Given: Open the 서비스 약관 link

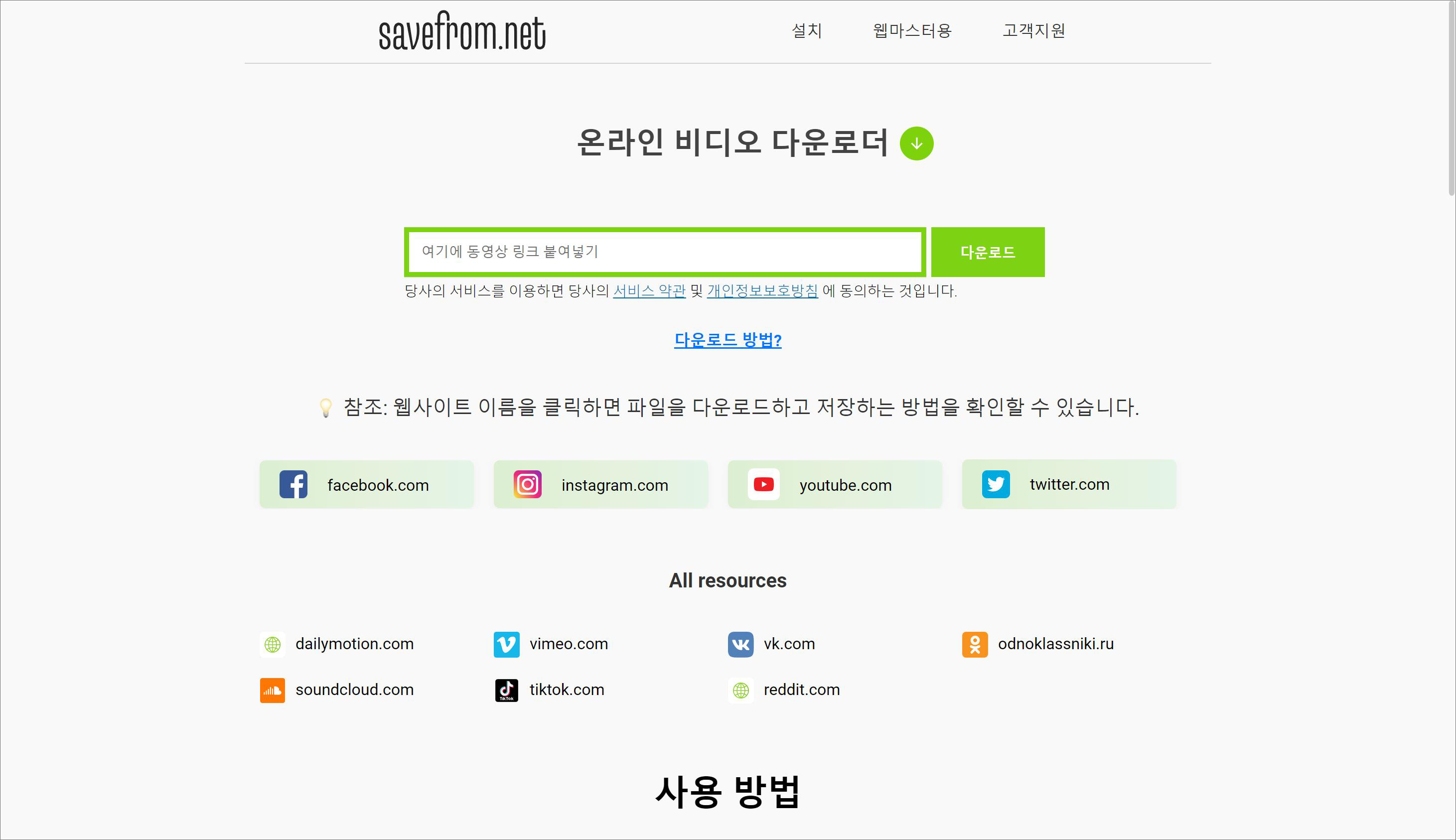Looking at the screenshot, I should pyautogui.click(x=649, y=291).
